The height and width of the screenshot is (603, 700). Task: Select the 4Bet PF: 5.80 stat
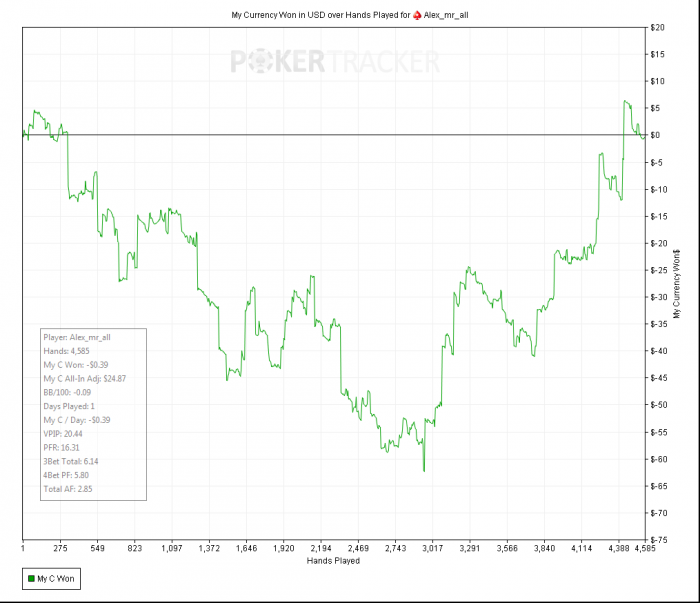pyautogui.click(x=66, y=475)
